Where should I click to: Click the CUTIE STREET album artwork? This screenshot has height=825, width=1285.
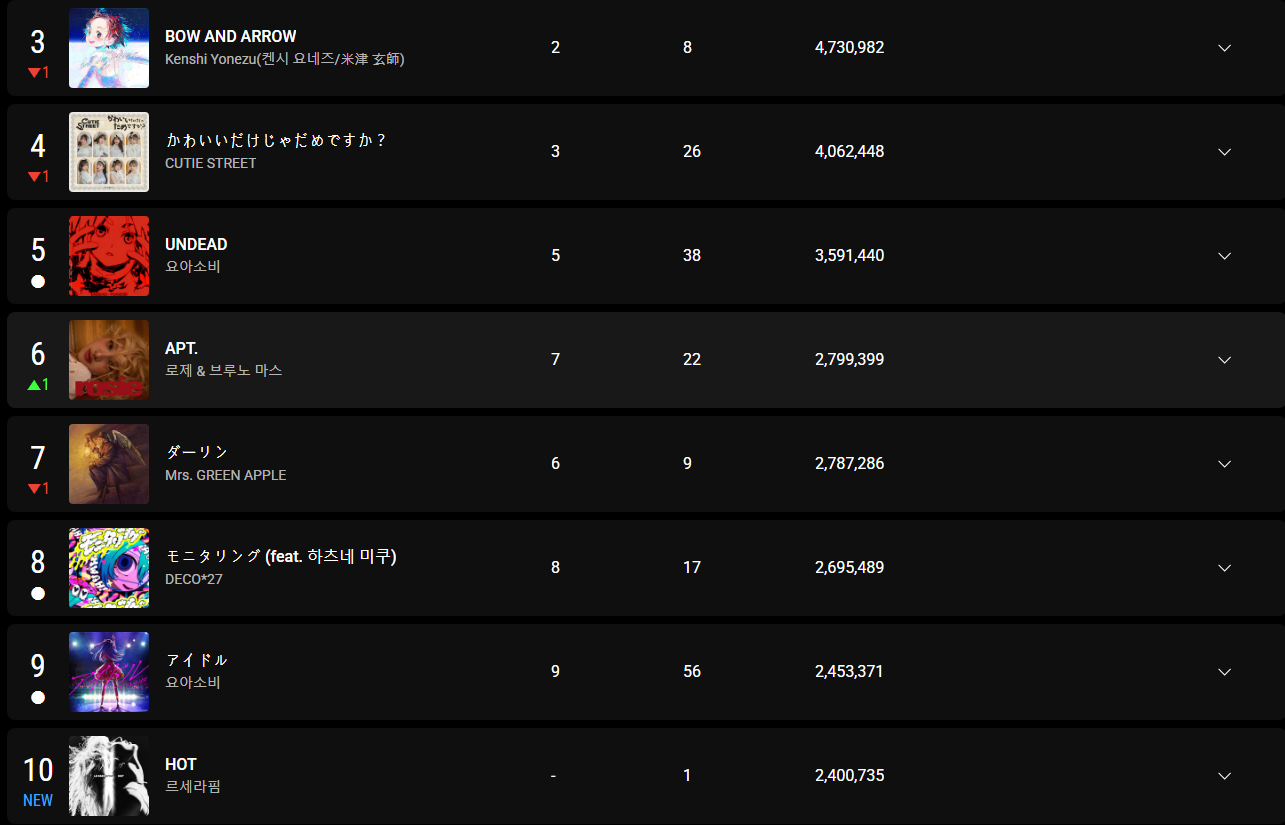(x=109, y=152)
